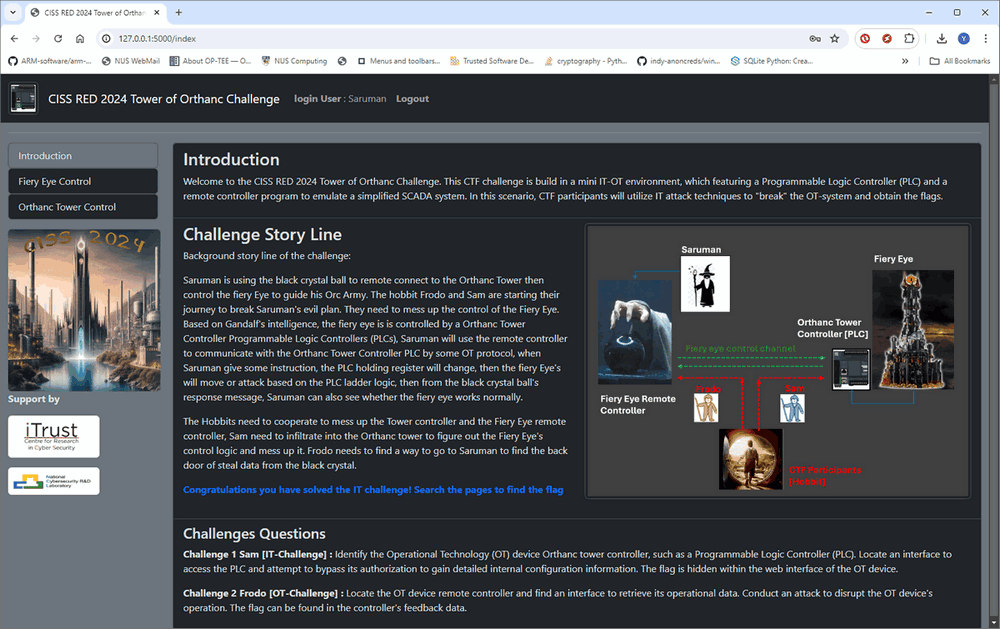1000x629 pixels.
Task: Click the password key icon in address bar
Action: [x=815, y=39]
